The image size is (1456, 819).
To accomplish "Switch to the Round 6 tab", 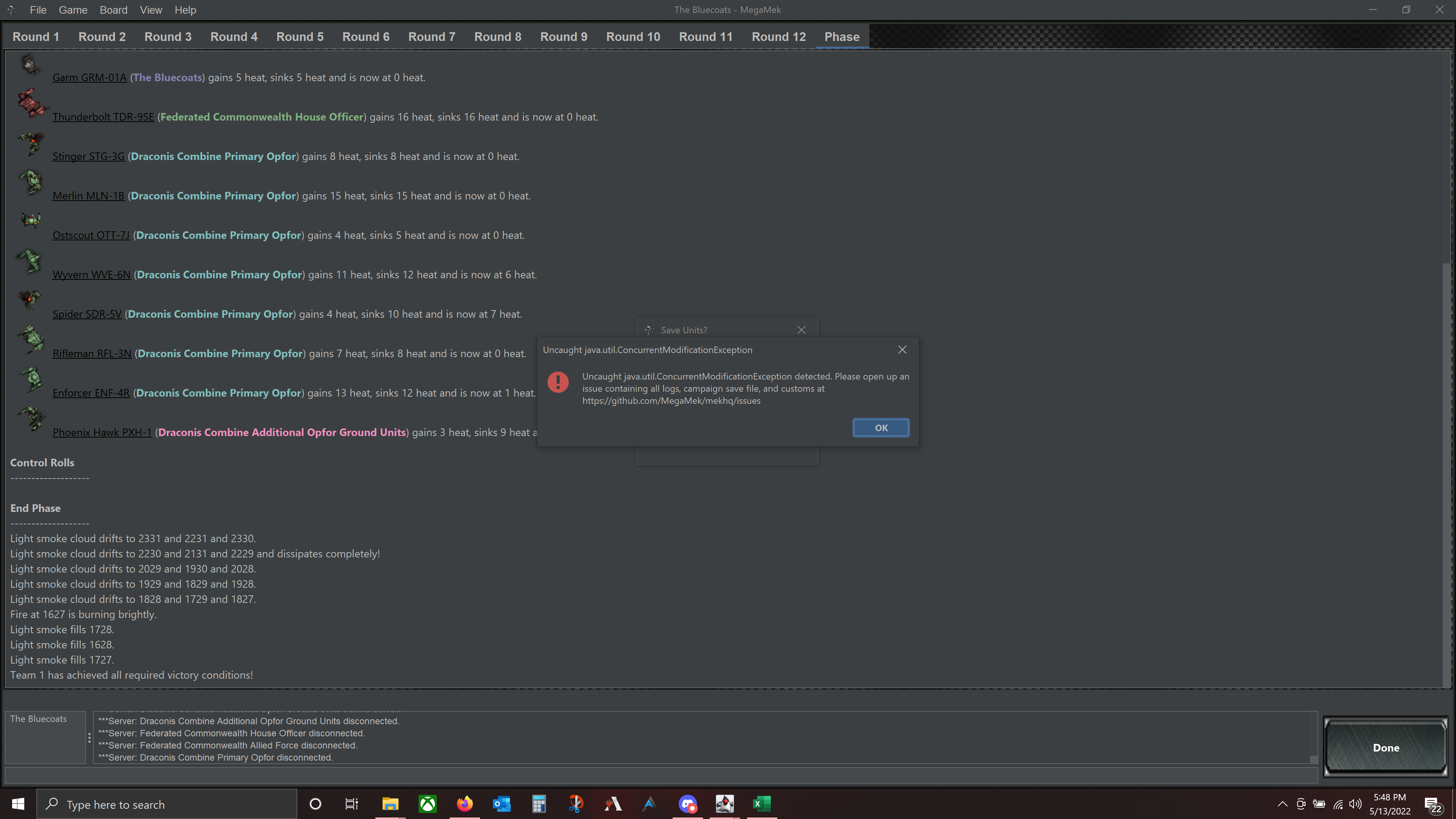I will point(366,37).
